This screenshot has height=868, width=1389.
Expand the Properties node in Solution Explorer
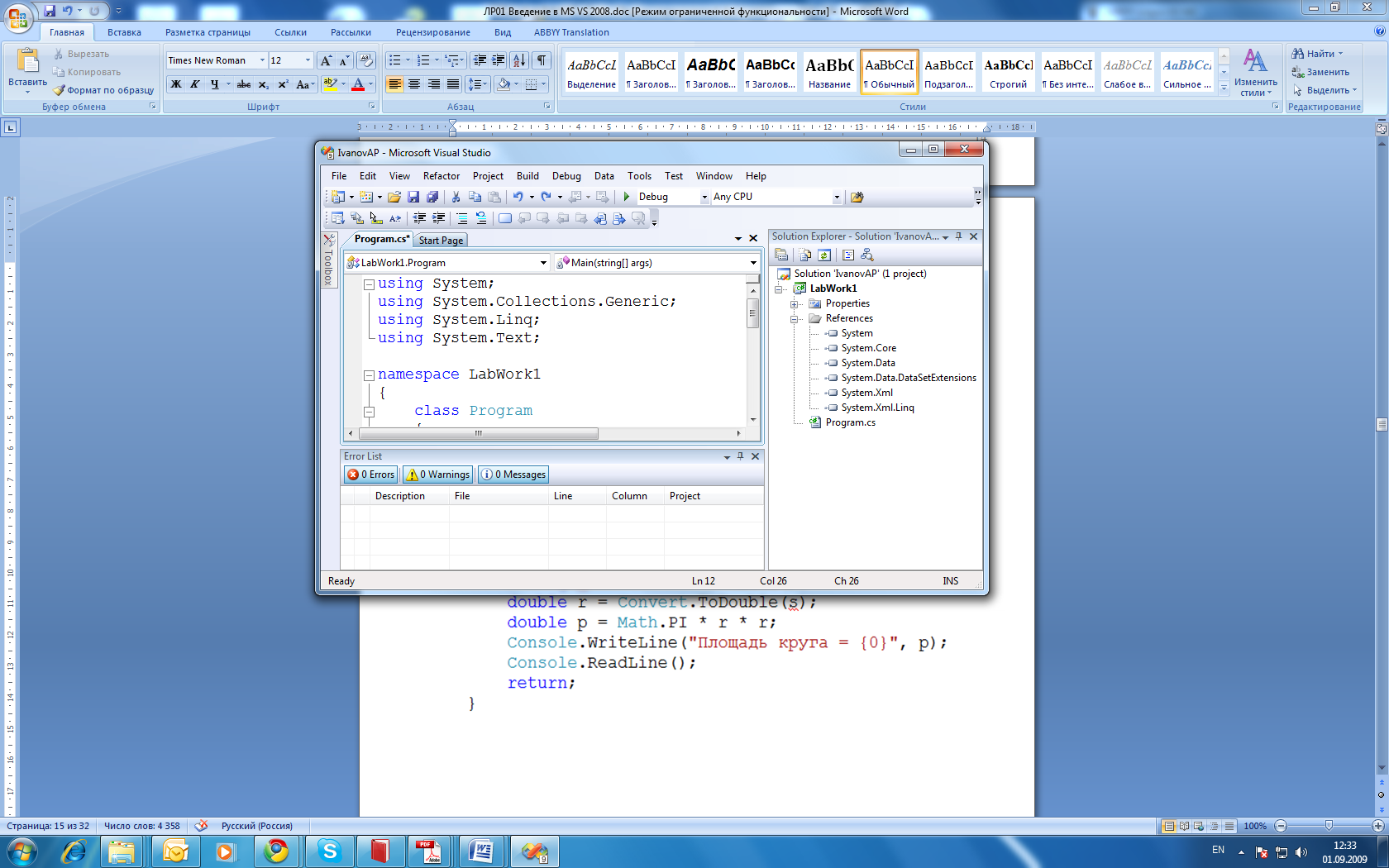(x=794, y=304)
